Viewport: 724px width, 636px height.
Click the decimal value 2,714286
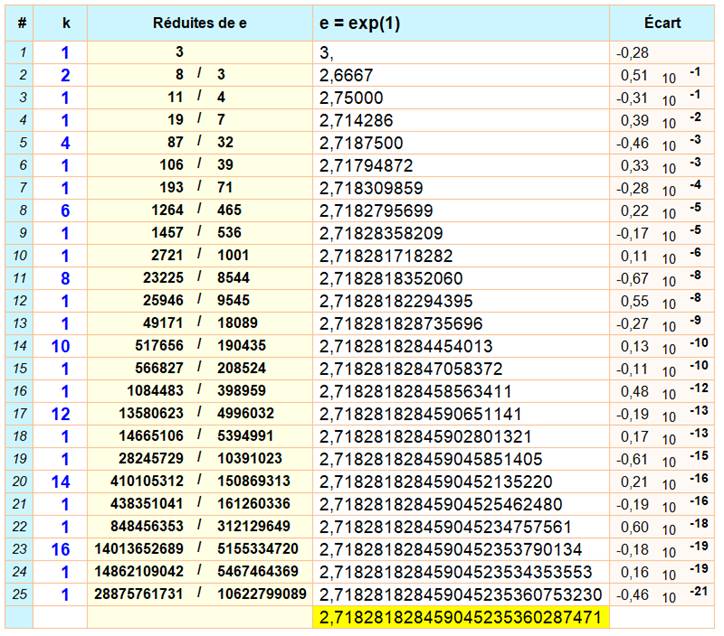[357, 119]
